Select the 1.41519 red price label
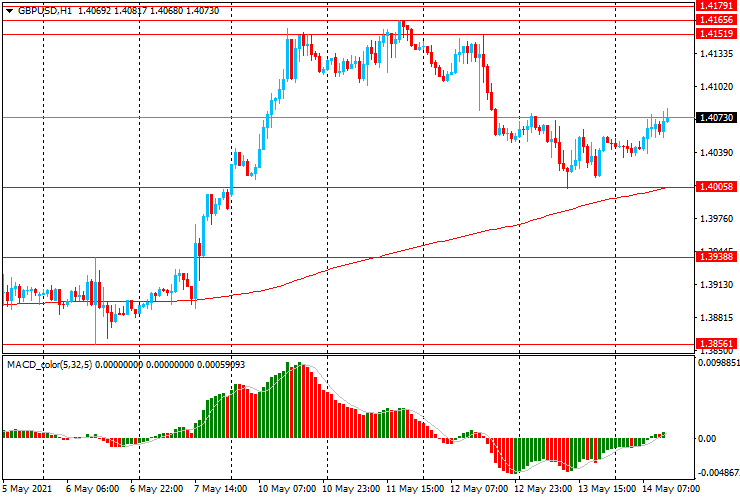 point(716,34)
